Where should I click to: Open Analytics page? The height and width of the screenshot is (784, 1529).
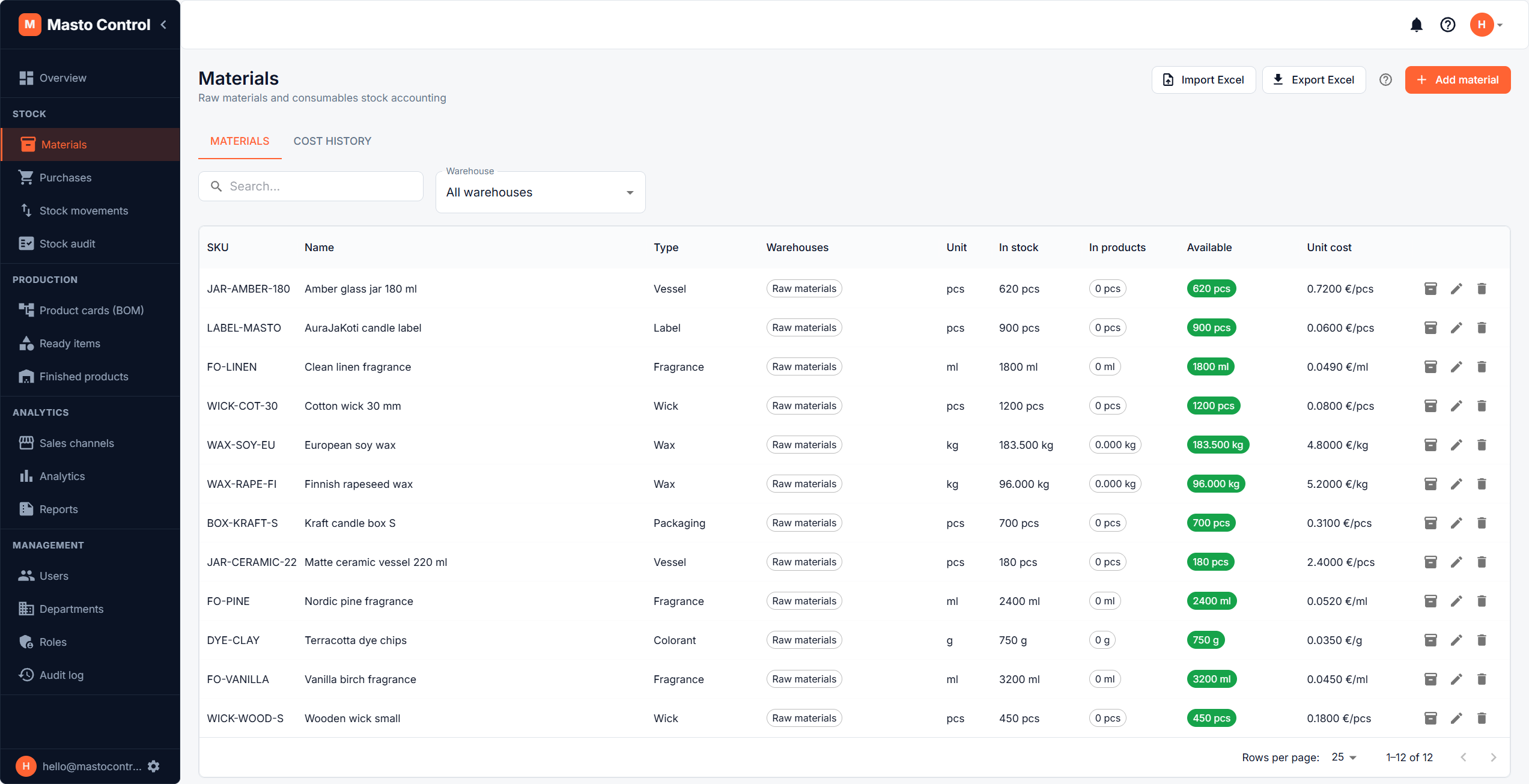point(90,476)
